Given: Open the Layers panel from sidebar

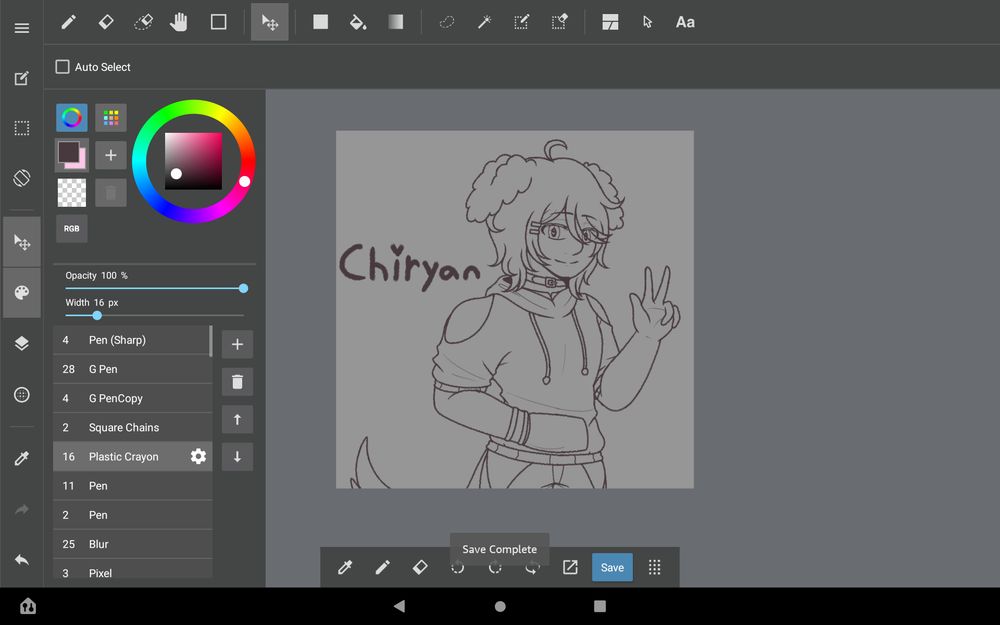Looking at the screenshot, I should [22, 343].
